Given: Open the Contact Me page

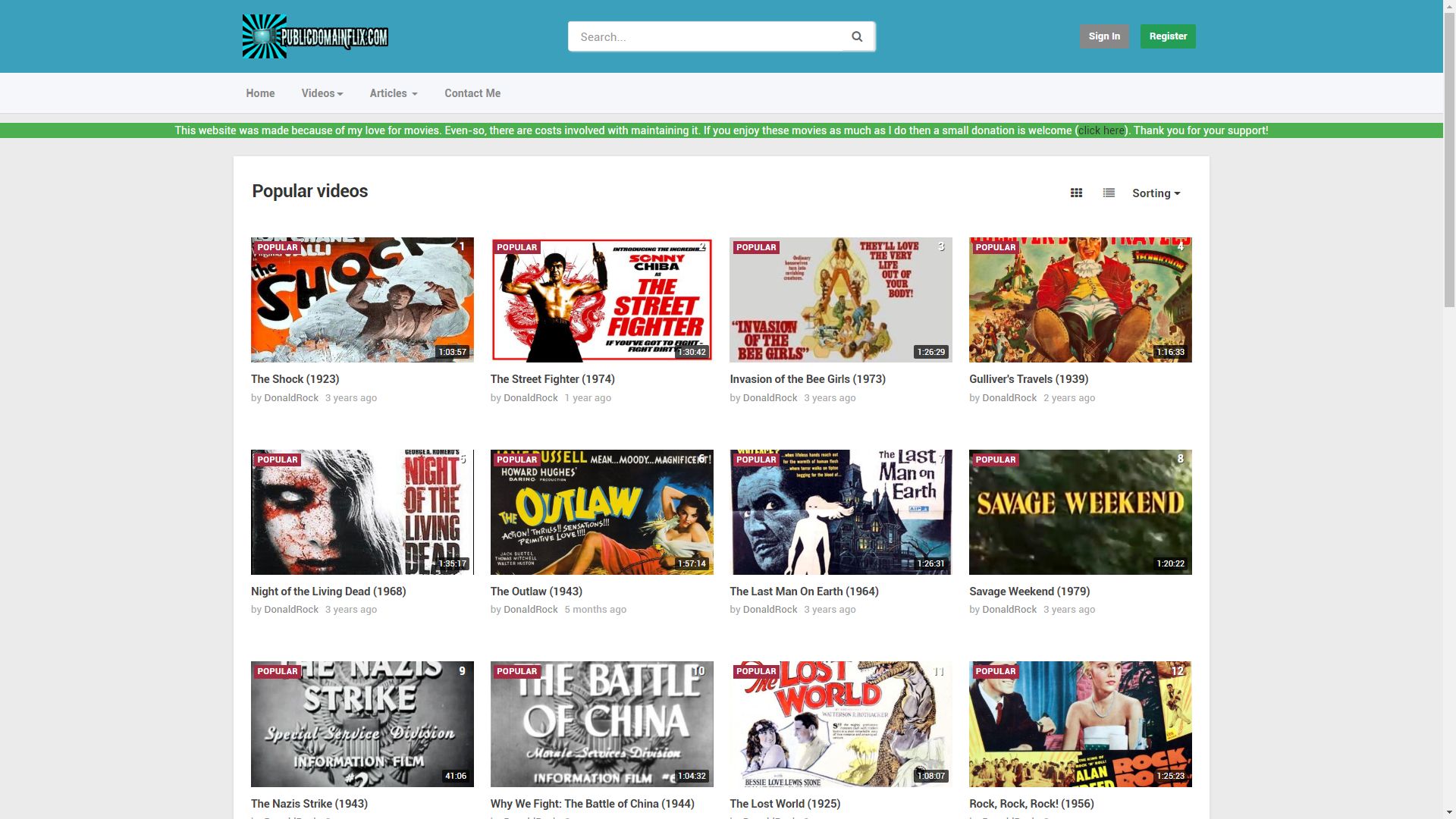Looking at the screenshot, I should tap(472, 93).
